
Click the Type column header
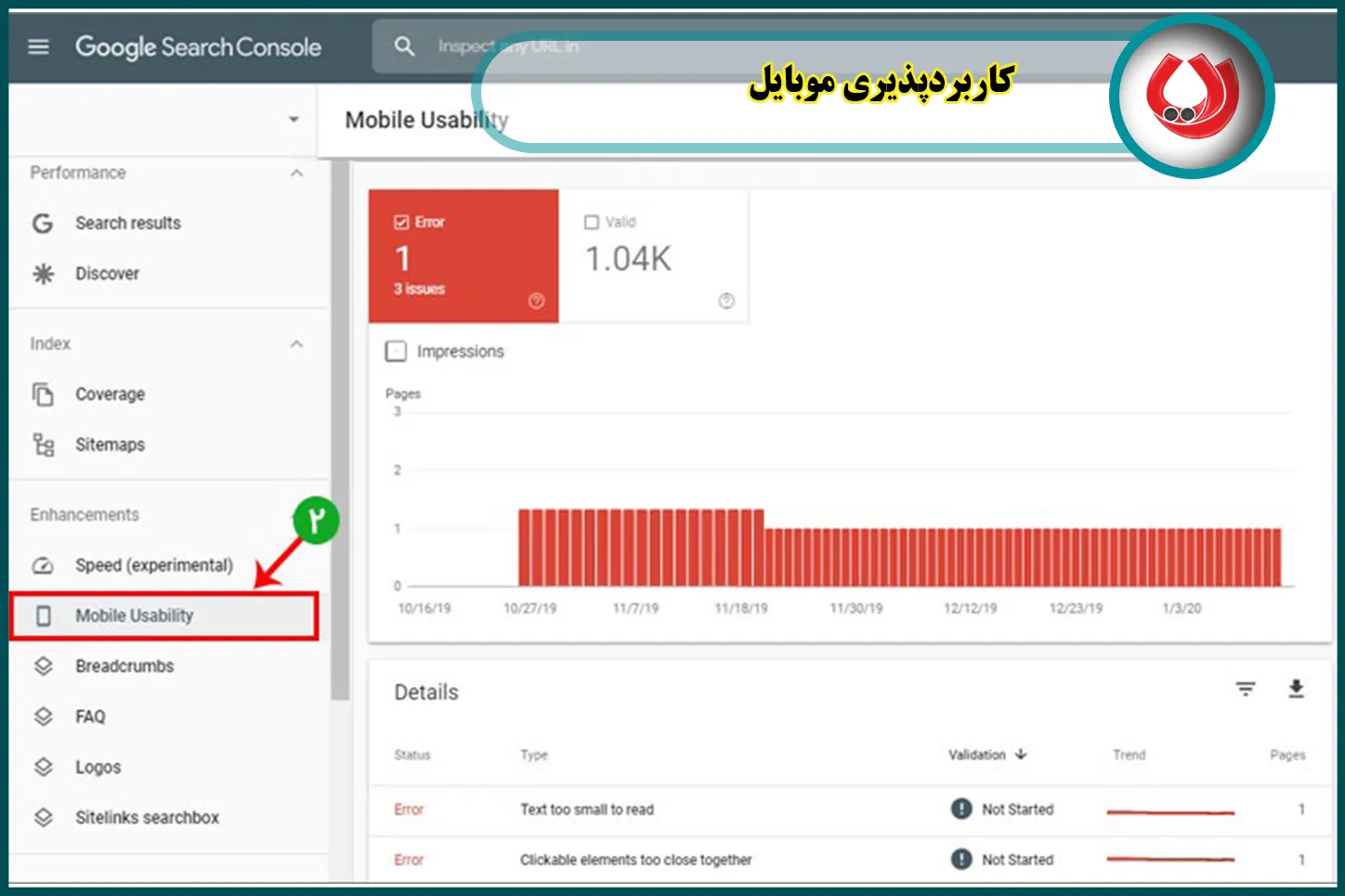pyautogui.click(x=534, y=755)
